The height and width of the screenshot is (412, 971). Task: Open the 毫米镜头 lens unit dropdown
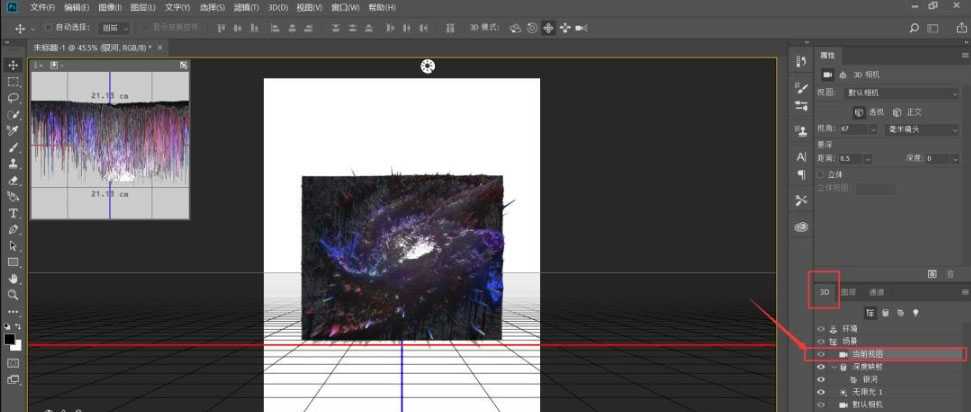921,129
